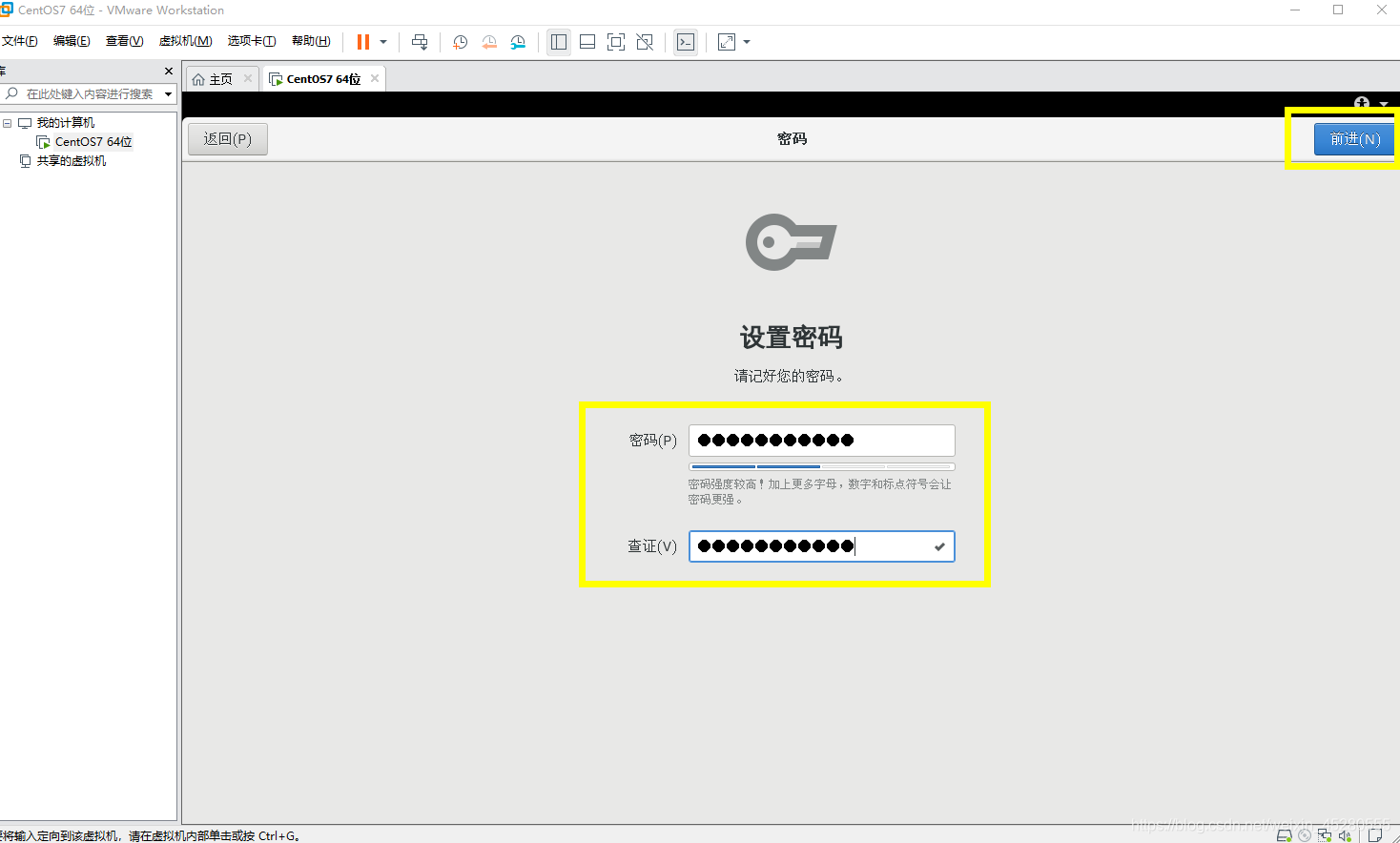Click the search magnifier icon in library
1400x843 pixels.
point(11,93)
